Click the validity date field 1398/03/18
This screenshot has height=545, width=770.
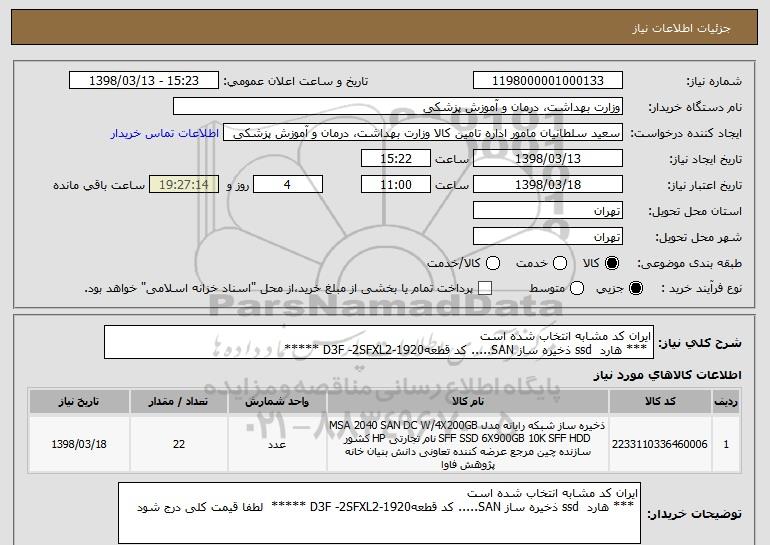[x=548, y=185]
